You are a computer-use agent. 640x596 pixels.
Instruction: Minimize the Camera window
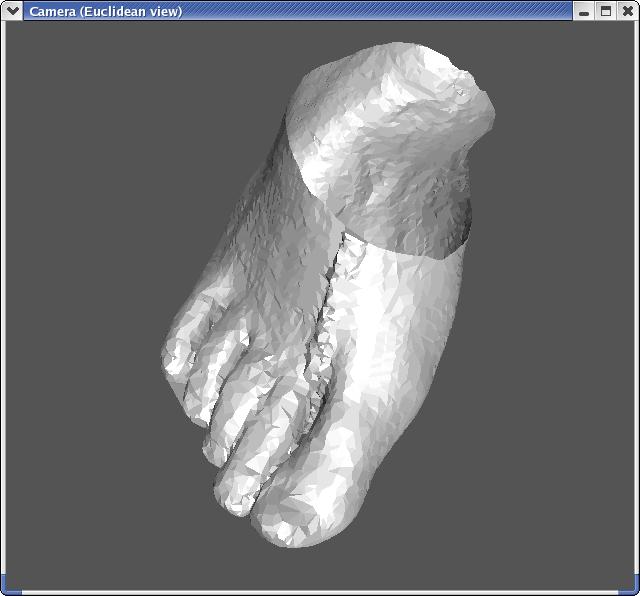(584, 11)
